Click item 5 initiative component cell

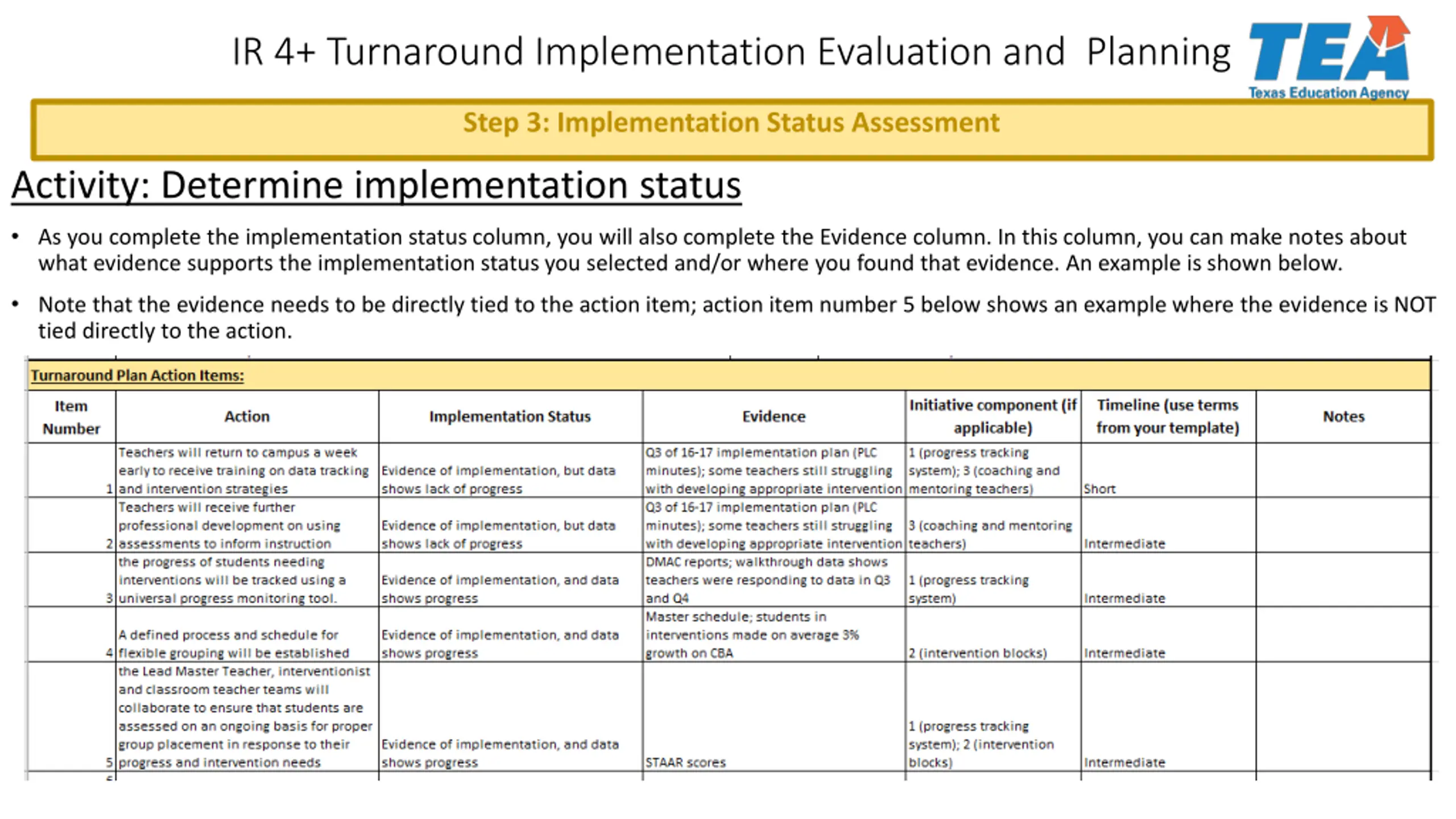pyautogui.click(x=993, y=717)
